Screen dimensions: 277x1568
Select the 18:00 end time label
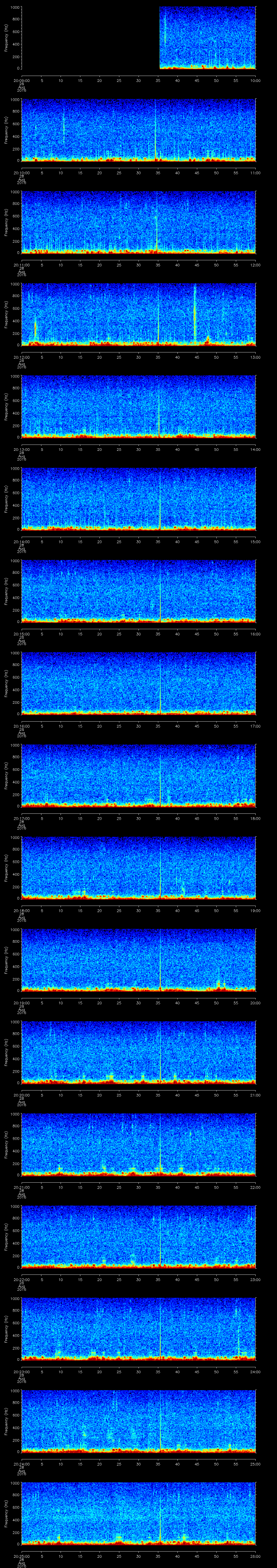pos(256,818)
